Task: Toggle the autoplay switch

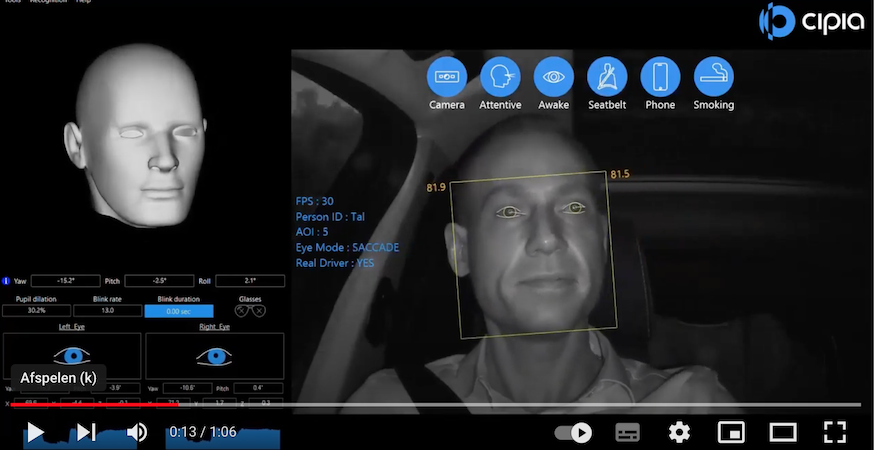Action: (573, 432)
